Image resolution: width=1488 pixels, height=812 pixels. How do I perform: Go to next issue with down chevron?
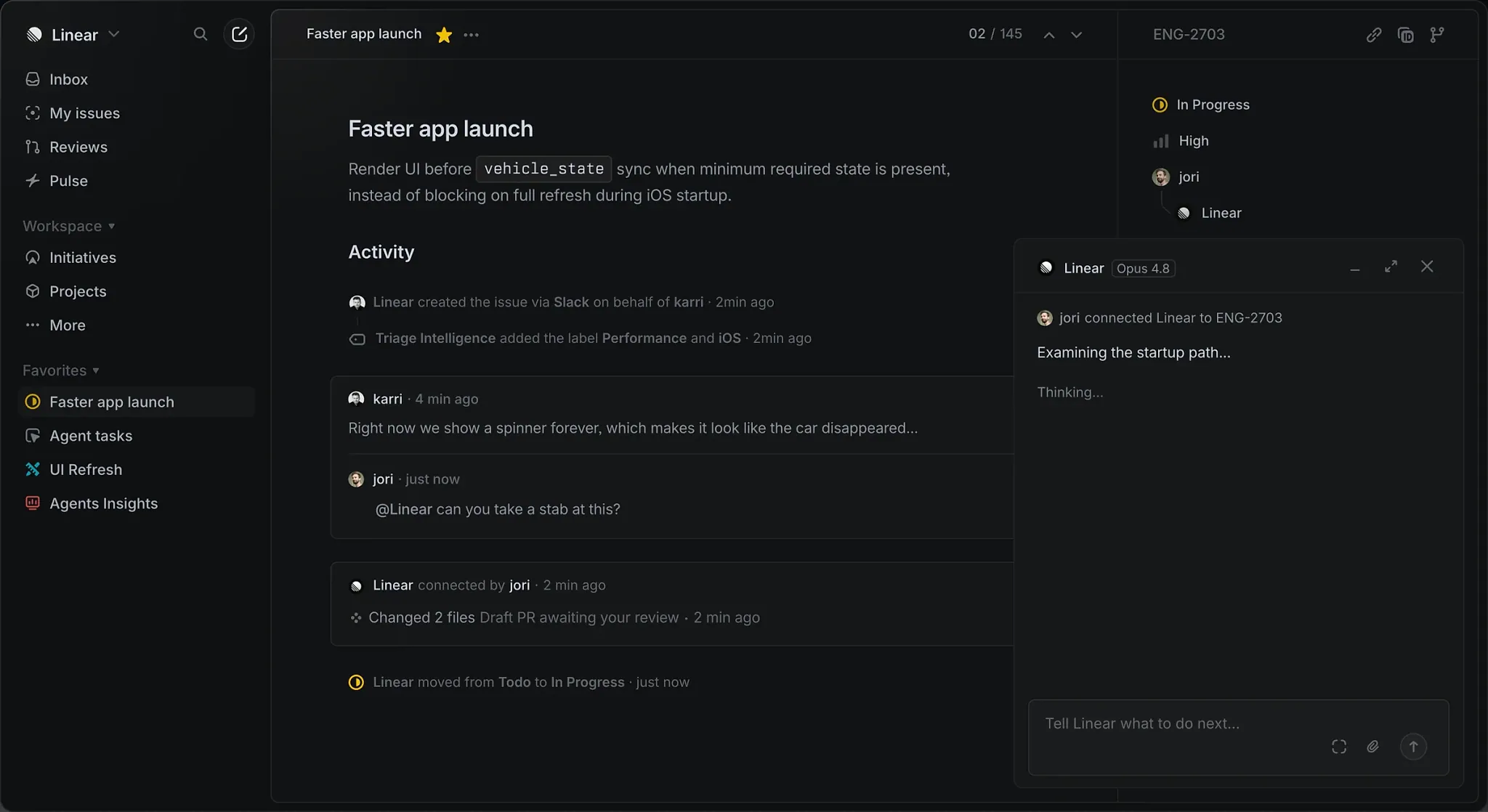tap(1077, 35)
